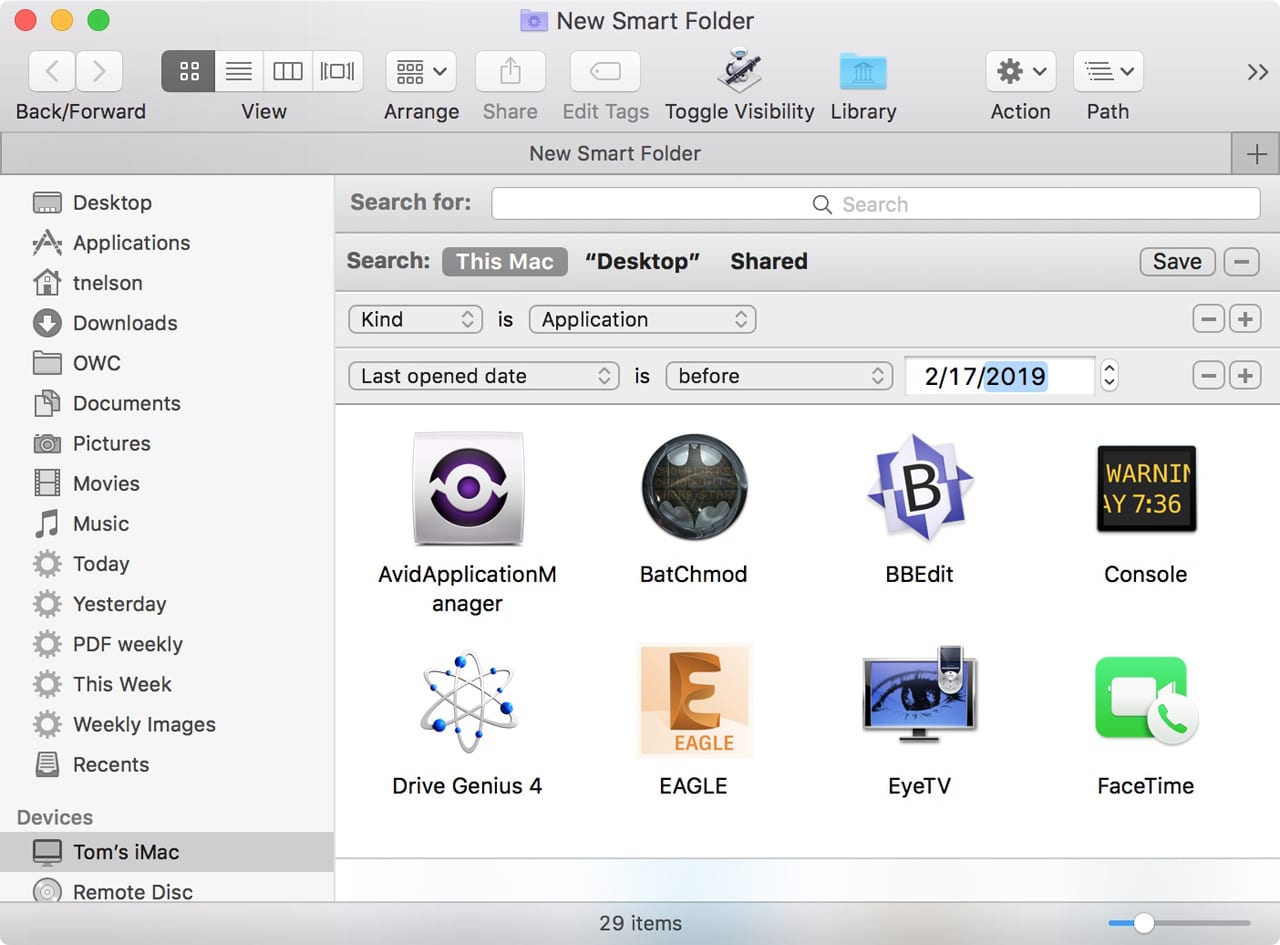Click the icon size slider

click(x=1179, y=923)
